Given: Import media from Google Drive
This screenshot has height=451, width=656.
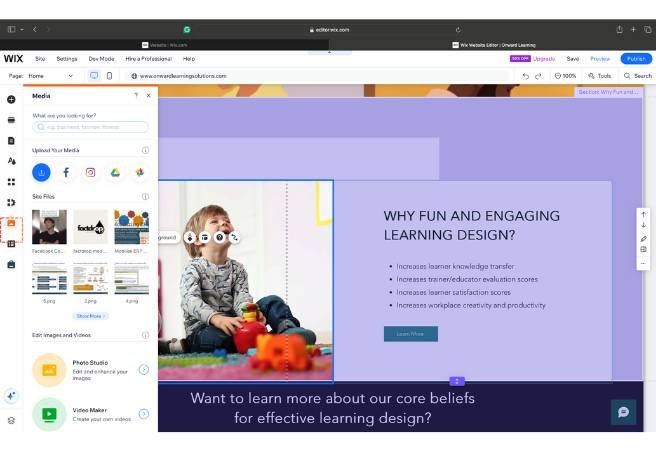Looking at the screenshot, I should pos(115,172).
